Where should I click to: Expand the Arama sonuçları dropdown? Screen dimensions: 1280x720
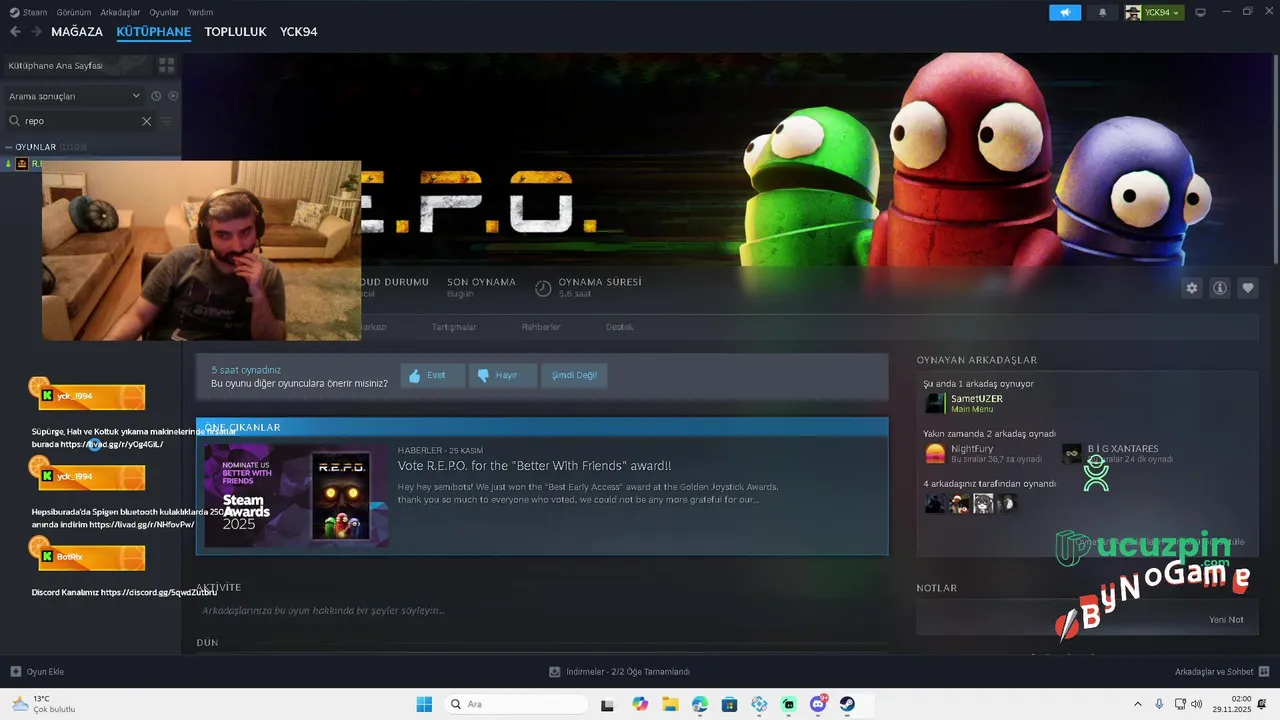pyautogui.click(x=75, y=96)
